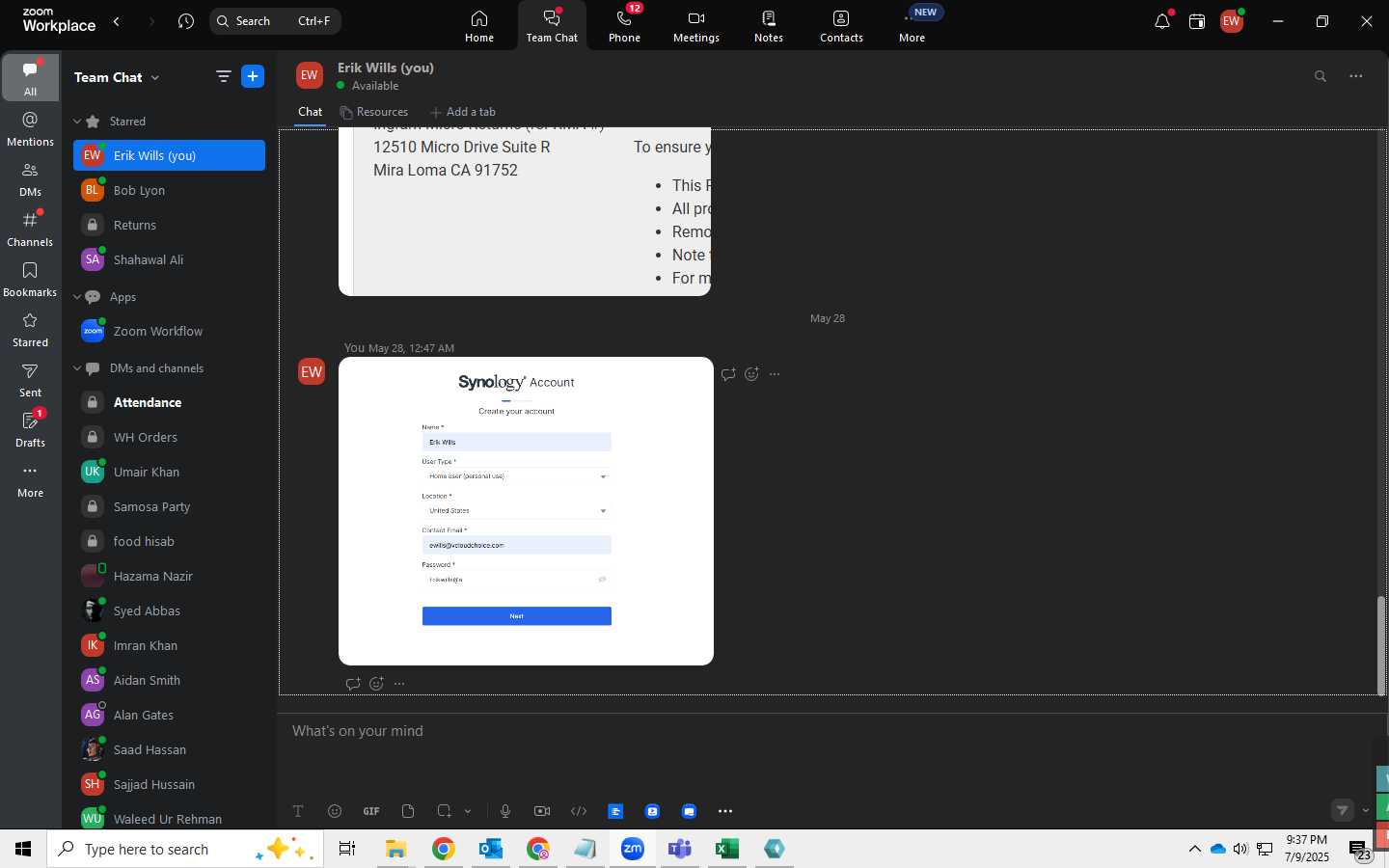Click the chat filter icon
The image size is (1389, 868).
pos(223,77)
